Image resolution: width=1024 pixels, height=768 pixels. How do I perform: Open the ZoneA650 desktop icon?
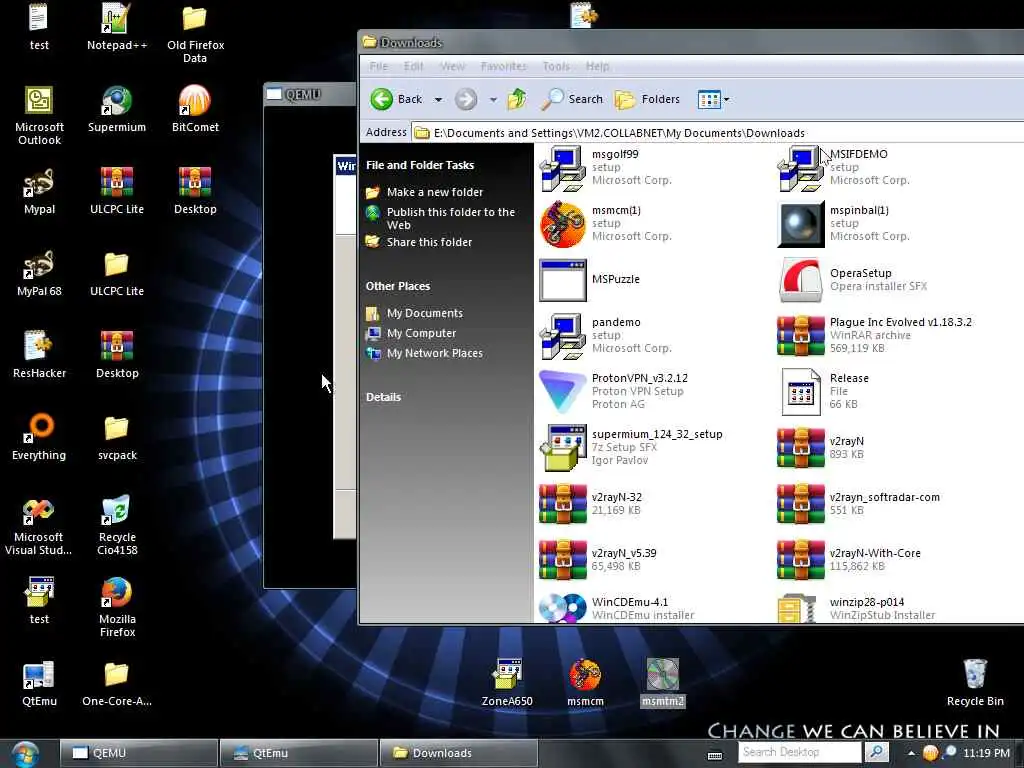[x=507, y=683]
